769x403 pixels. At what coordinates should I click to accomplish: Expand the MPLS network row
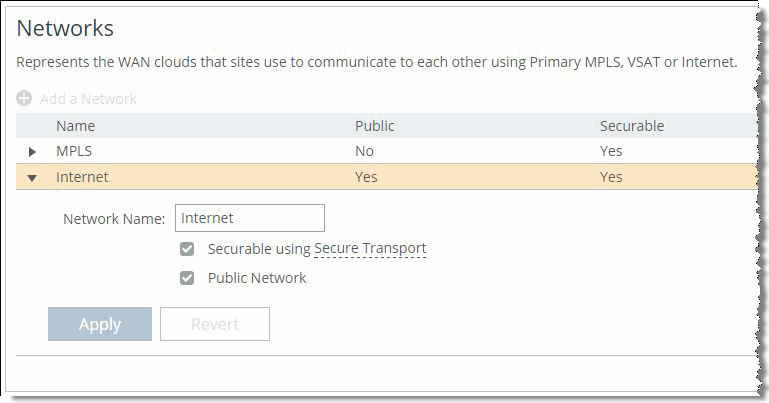32,151
